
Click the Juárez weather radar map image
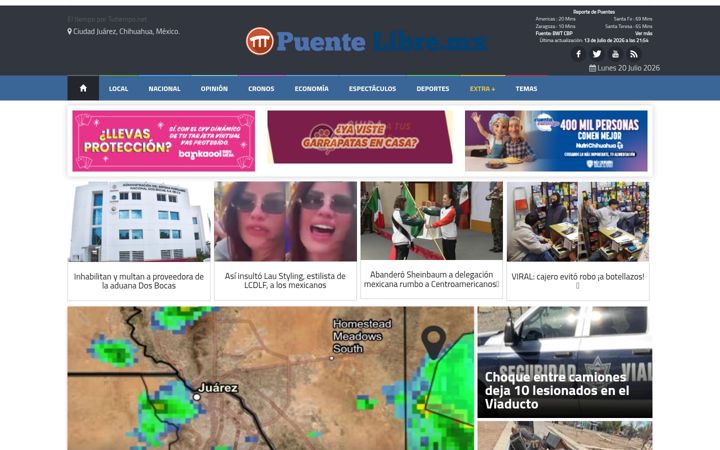(x=270, y=378)
